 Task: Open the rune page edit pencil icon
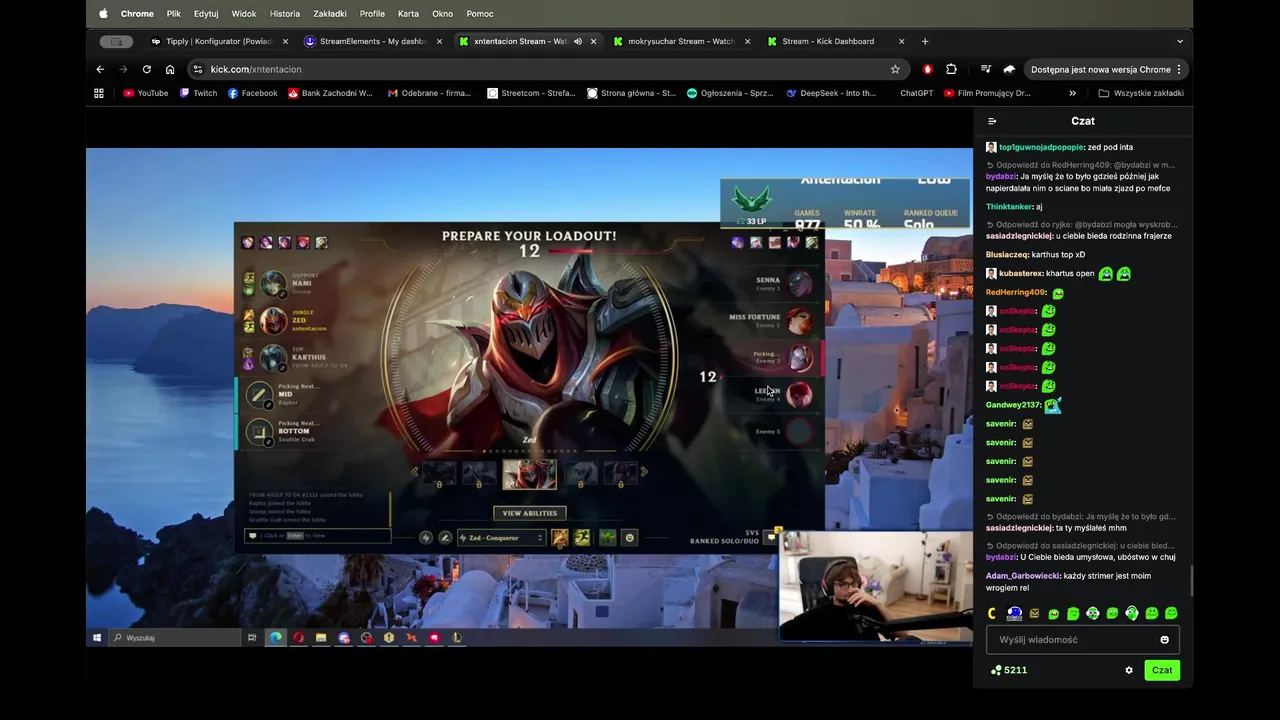pyautogui.click(x=445, y=538)
